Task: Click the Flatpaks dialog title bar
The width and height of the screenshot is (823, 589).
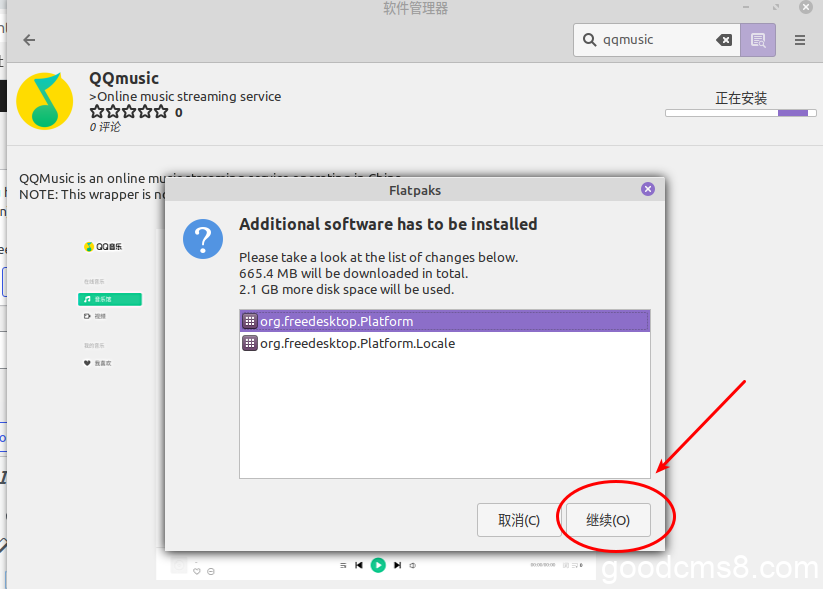Action: click(x=415, y=190)
